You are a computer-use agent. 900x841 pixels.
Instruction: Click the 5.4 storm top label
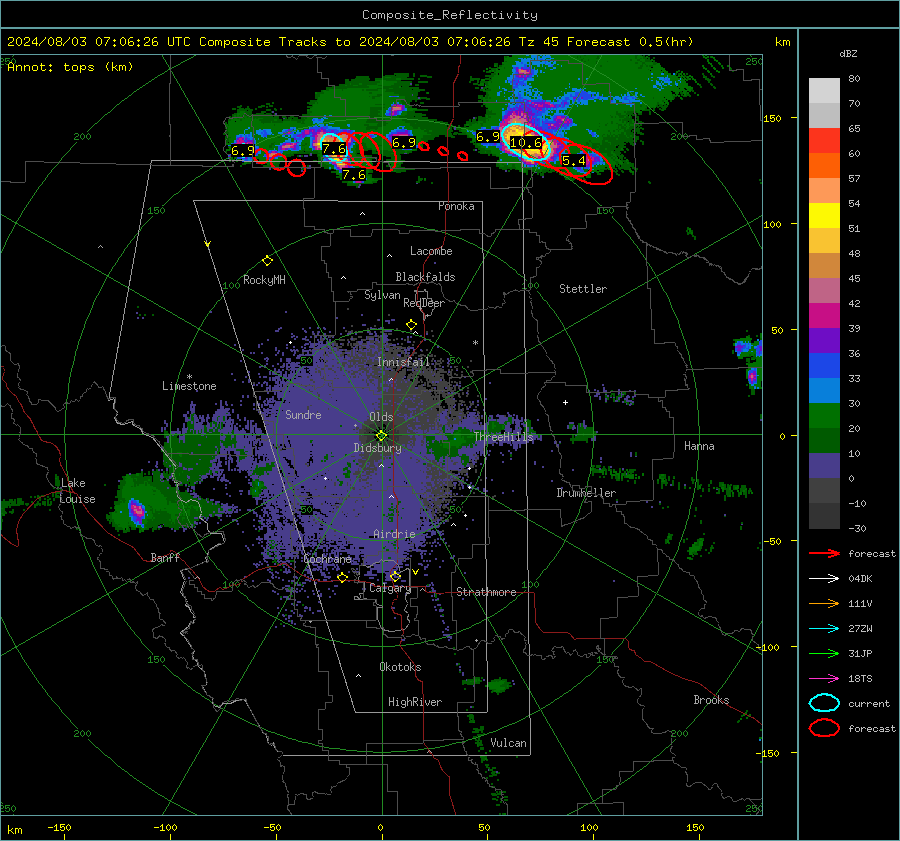[573, 161]
